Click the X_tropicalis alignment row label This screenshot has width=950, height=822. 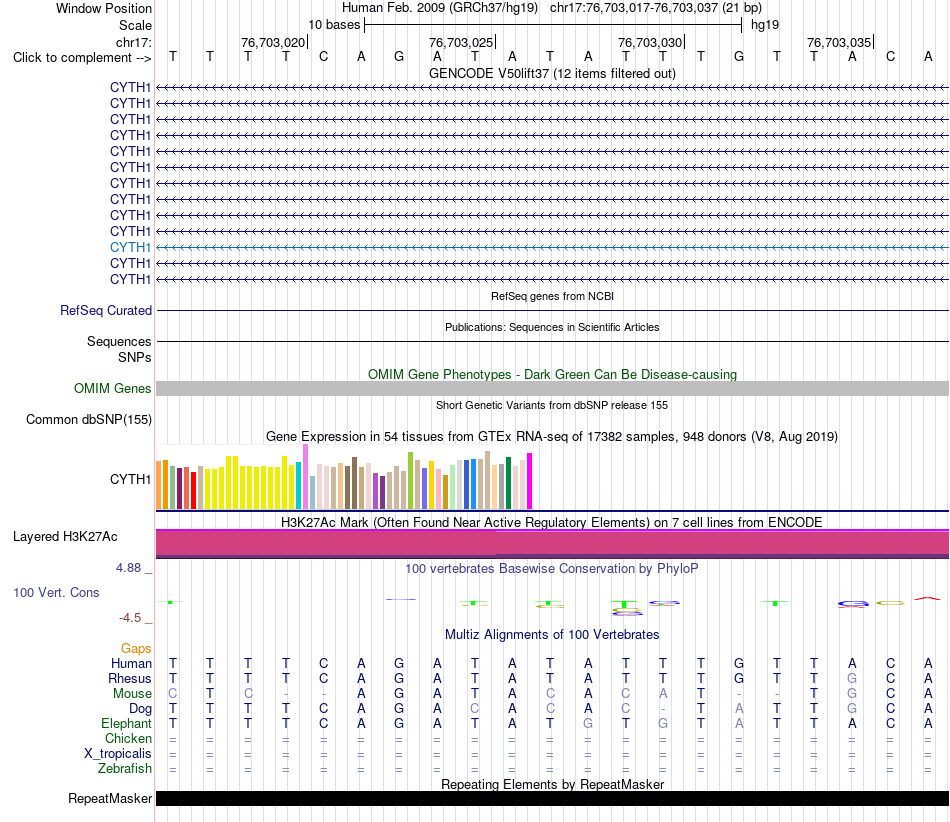(118, 754)
